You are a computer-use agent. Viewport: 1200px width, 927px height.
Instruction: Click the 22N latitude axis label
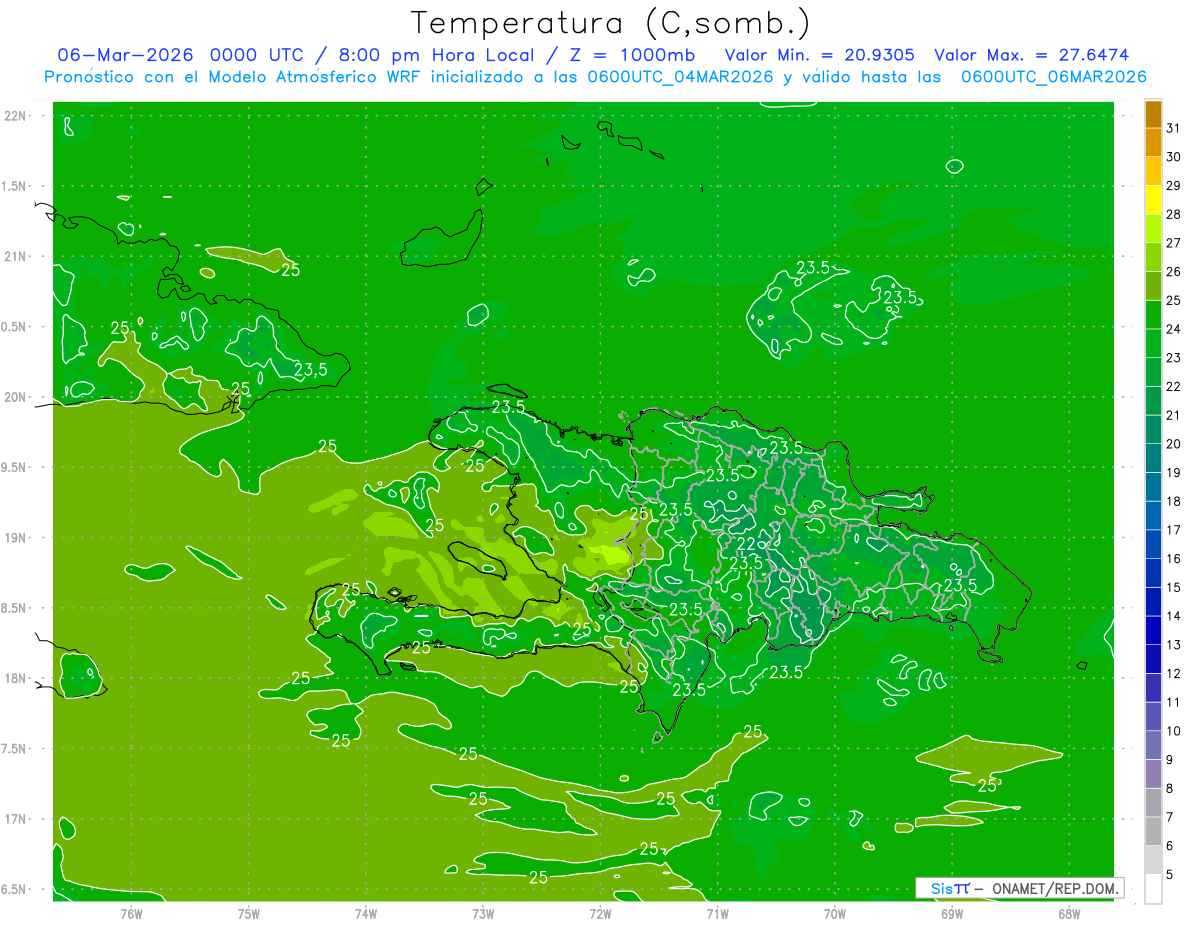coord(16,116)
